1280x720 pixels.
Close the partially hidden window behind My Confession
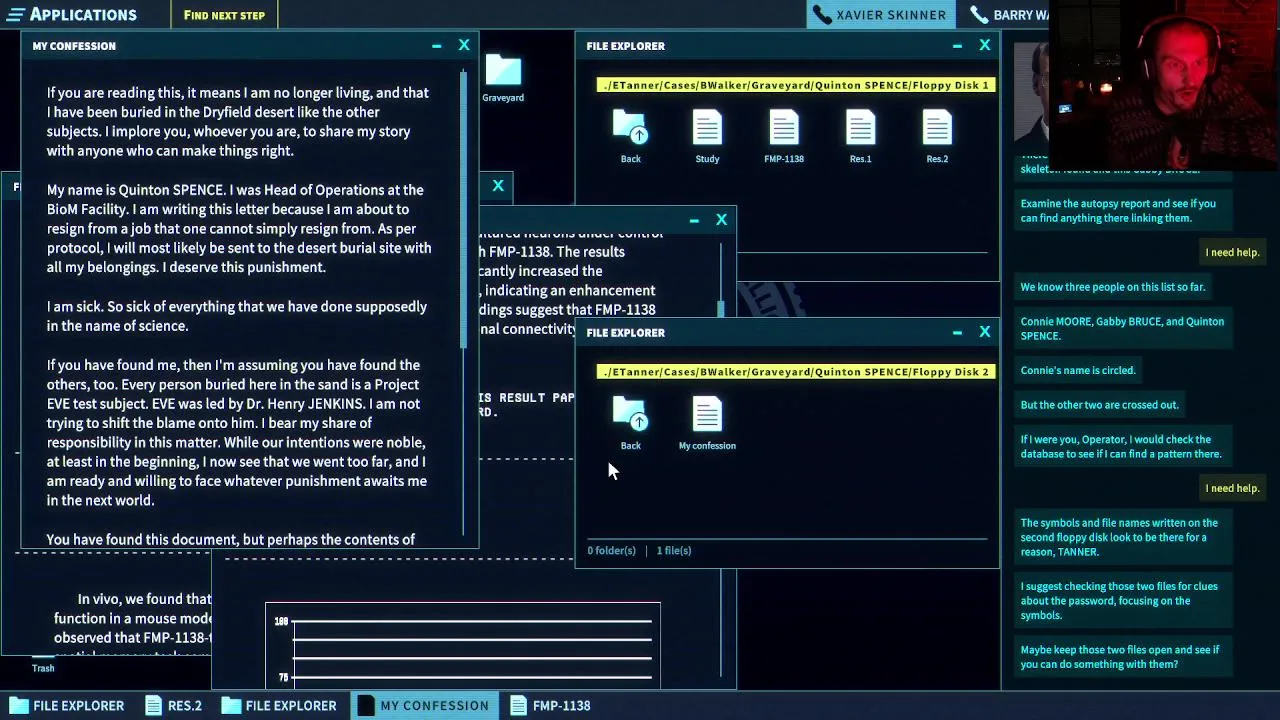[x=498, y=186]
